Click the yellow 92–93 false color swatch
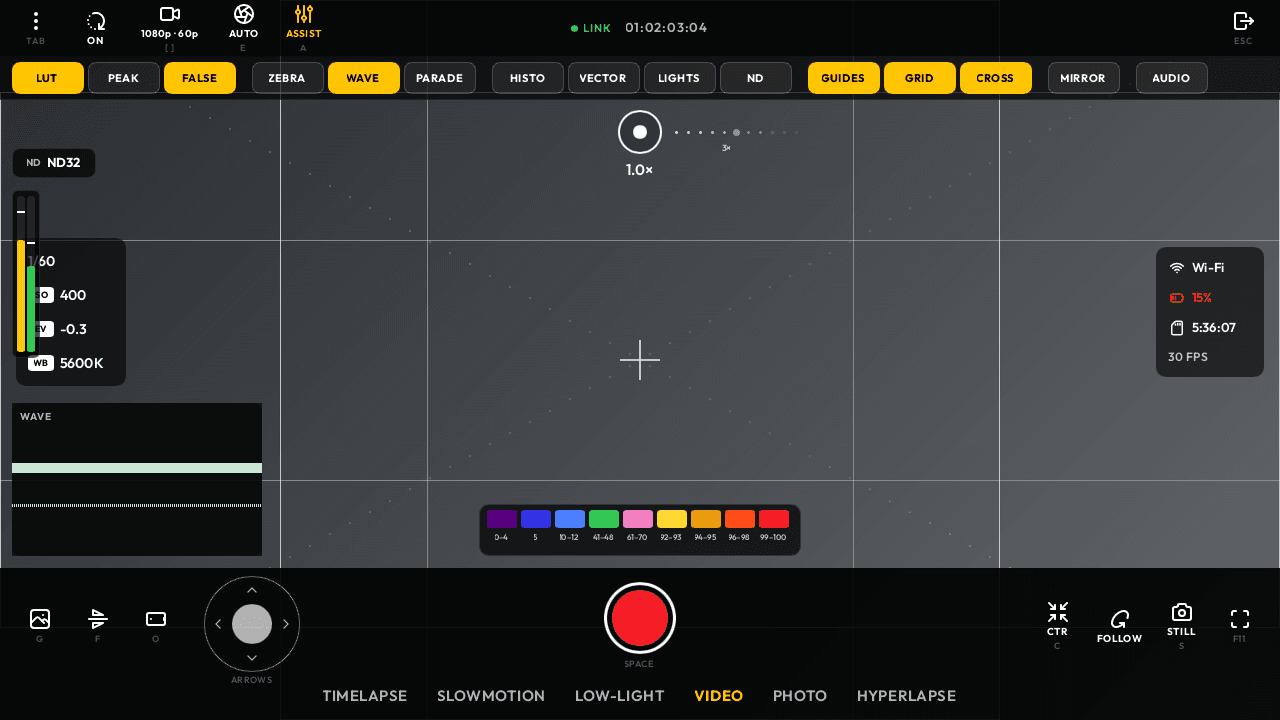1280x720 pixels. [x=672, y=519]
